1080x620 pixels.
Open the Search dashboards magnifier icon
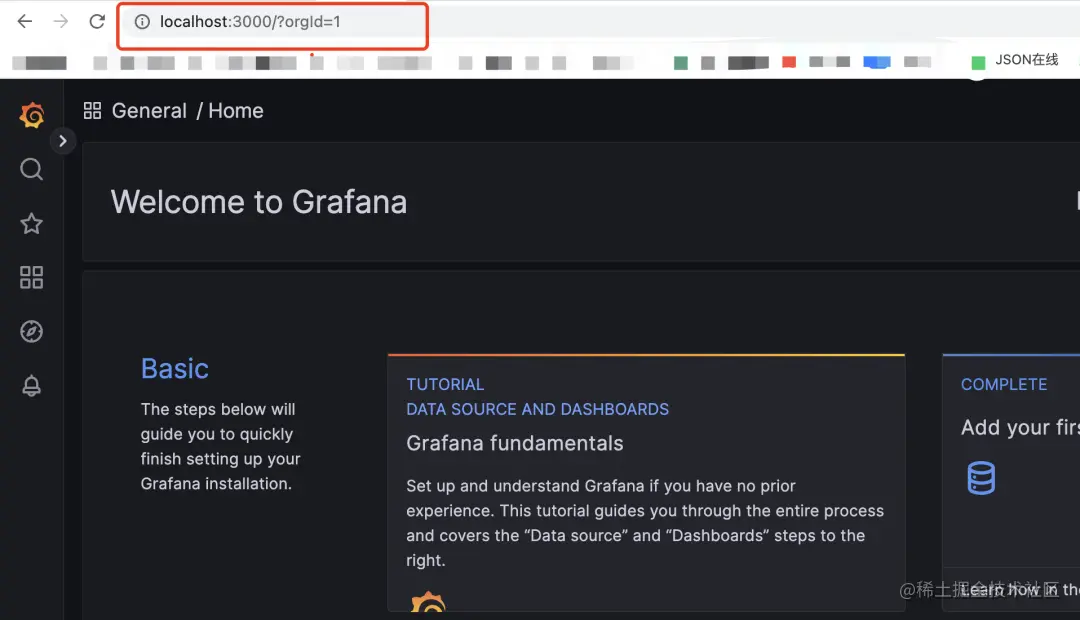31,169
